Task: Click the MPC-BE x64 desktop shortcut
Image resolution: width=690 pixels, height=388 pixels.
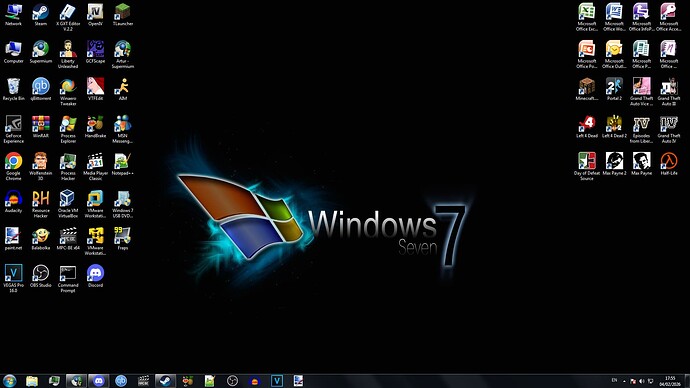Action: [68, 239]
